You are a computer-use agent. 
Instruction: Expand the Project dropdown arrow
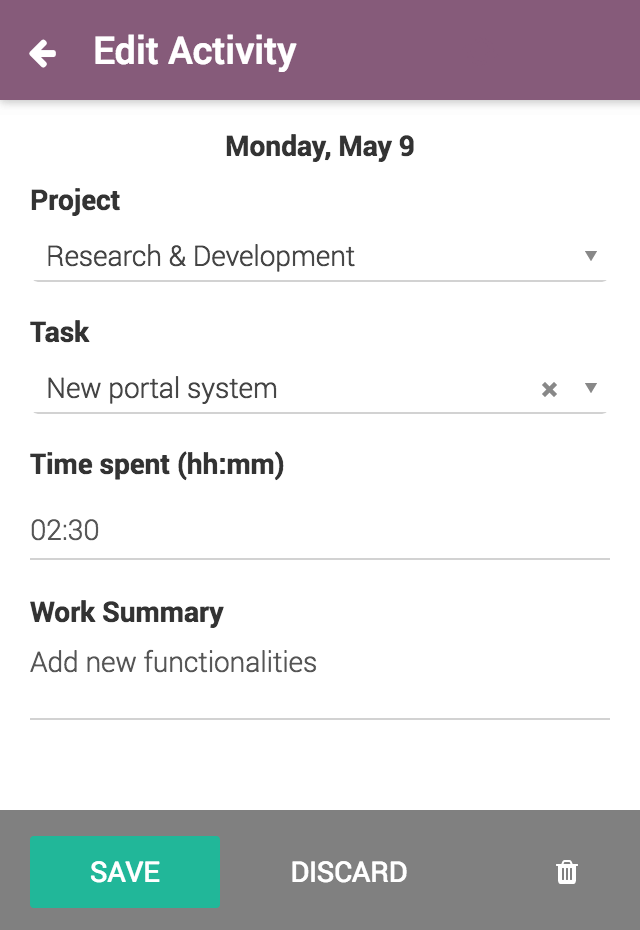pyautogui.click(x=592, y=257)
